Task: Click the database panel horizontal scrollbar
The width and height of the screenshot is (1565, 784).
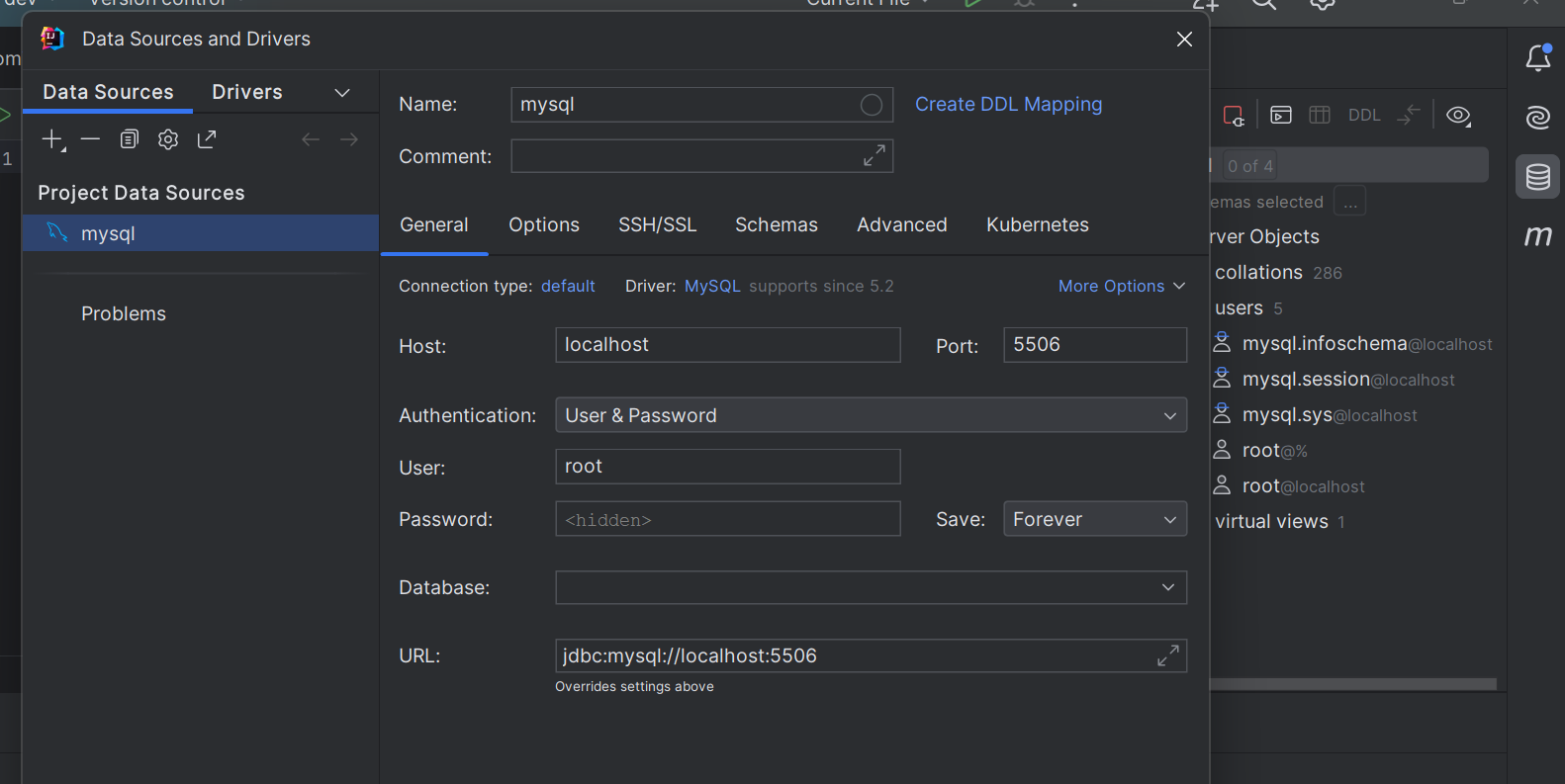Action: click(x=1353, y=684)
